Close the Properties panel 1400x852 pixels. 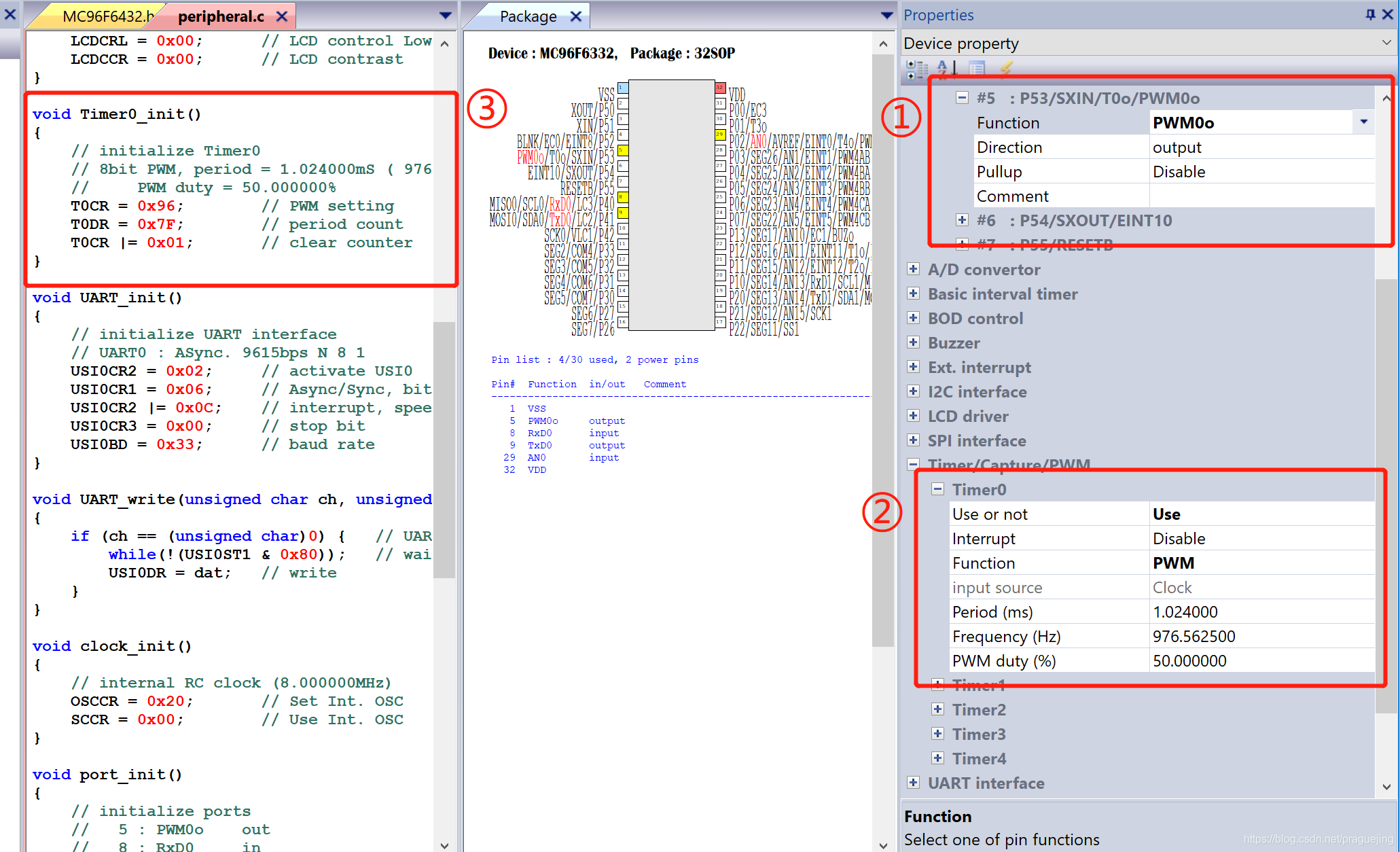[1386, 14]
